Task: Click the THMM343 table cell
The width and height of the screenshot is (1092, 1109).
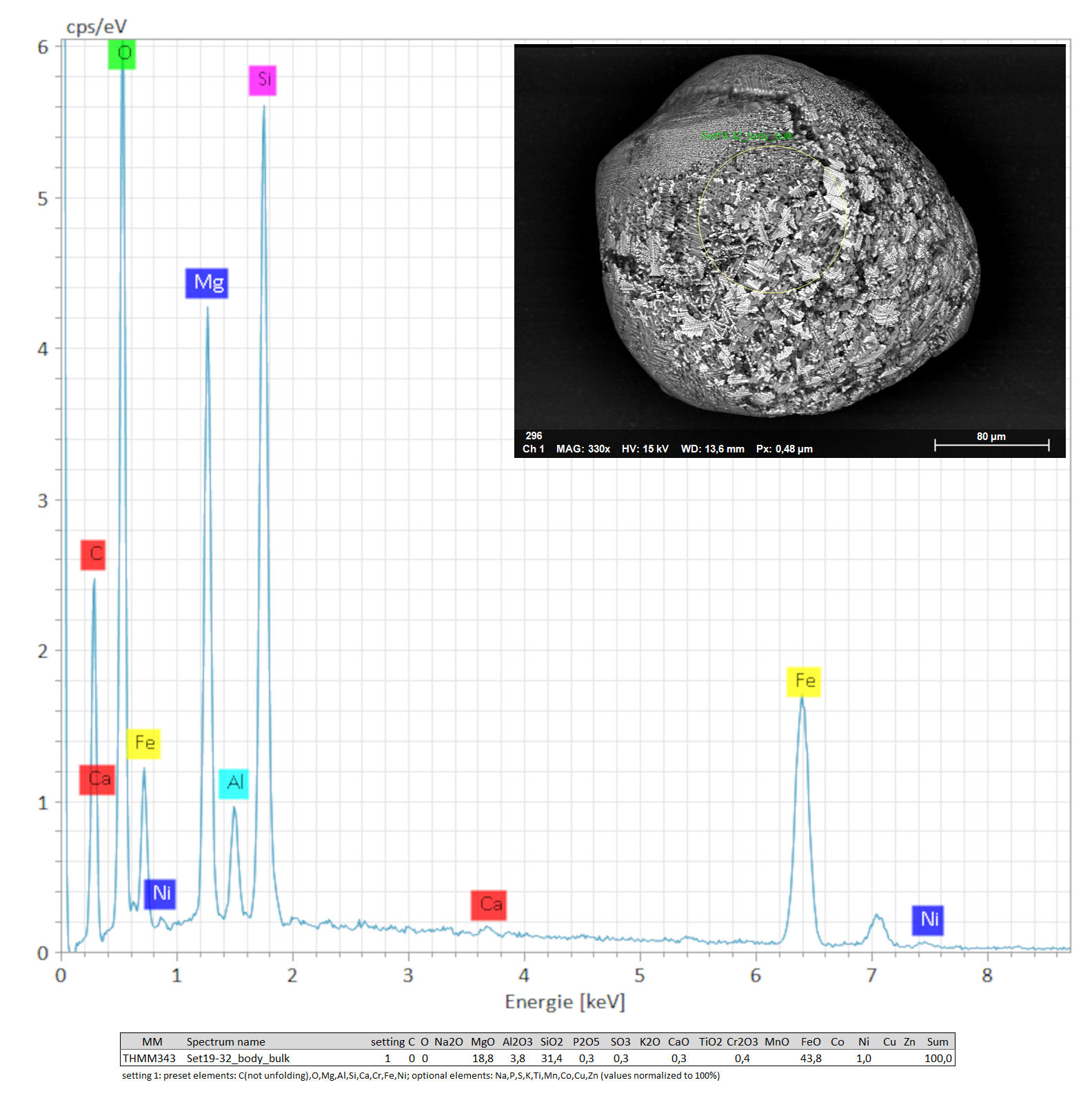Action: pos(149,1059)
